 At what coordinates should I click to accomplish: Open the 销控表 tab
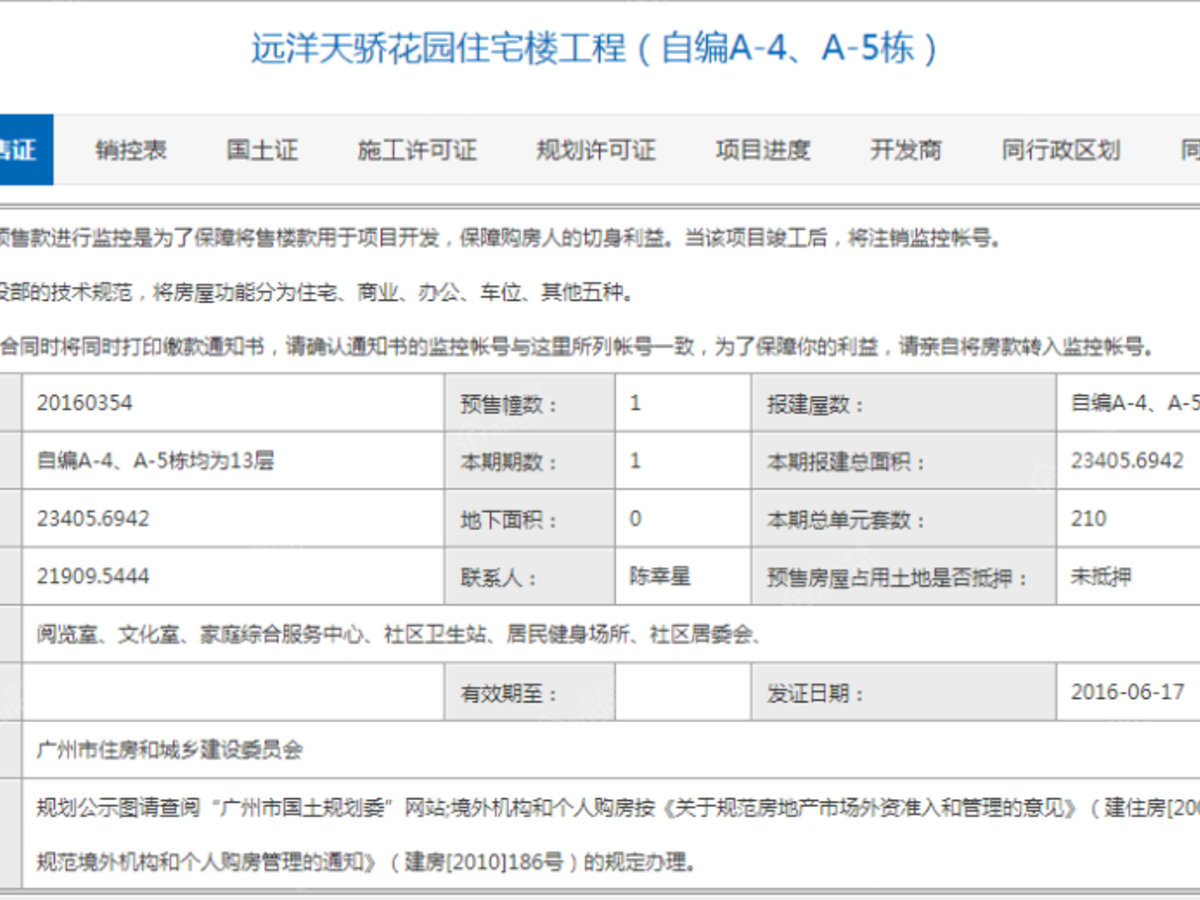(x=131, y=150)
